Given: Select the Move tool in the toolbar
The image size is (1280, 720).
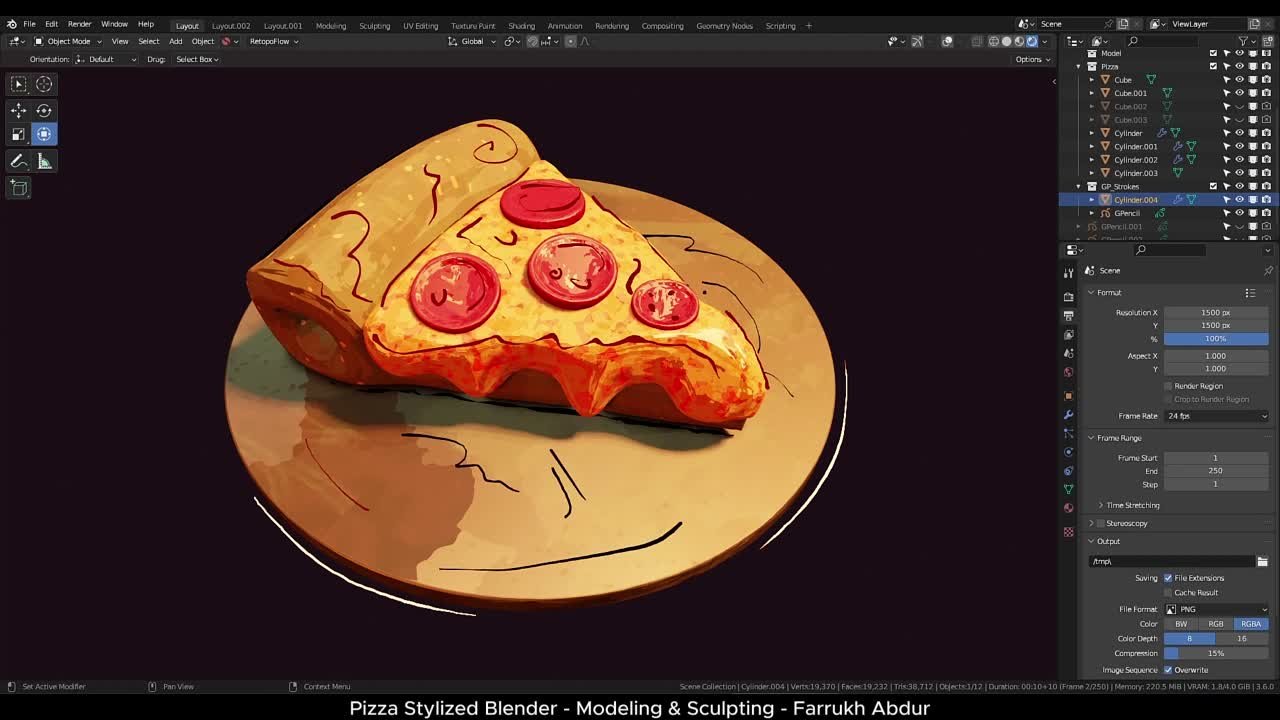Looking at the screenshot, I should pyautogui.click(x=18, y=108).
